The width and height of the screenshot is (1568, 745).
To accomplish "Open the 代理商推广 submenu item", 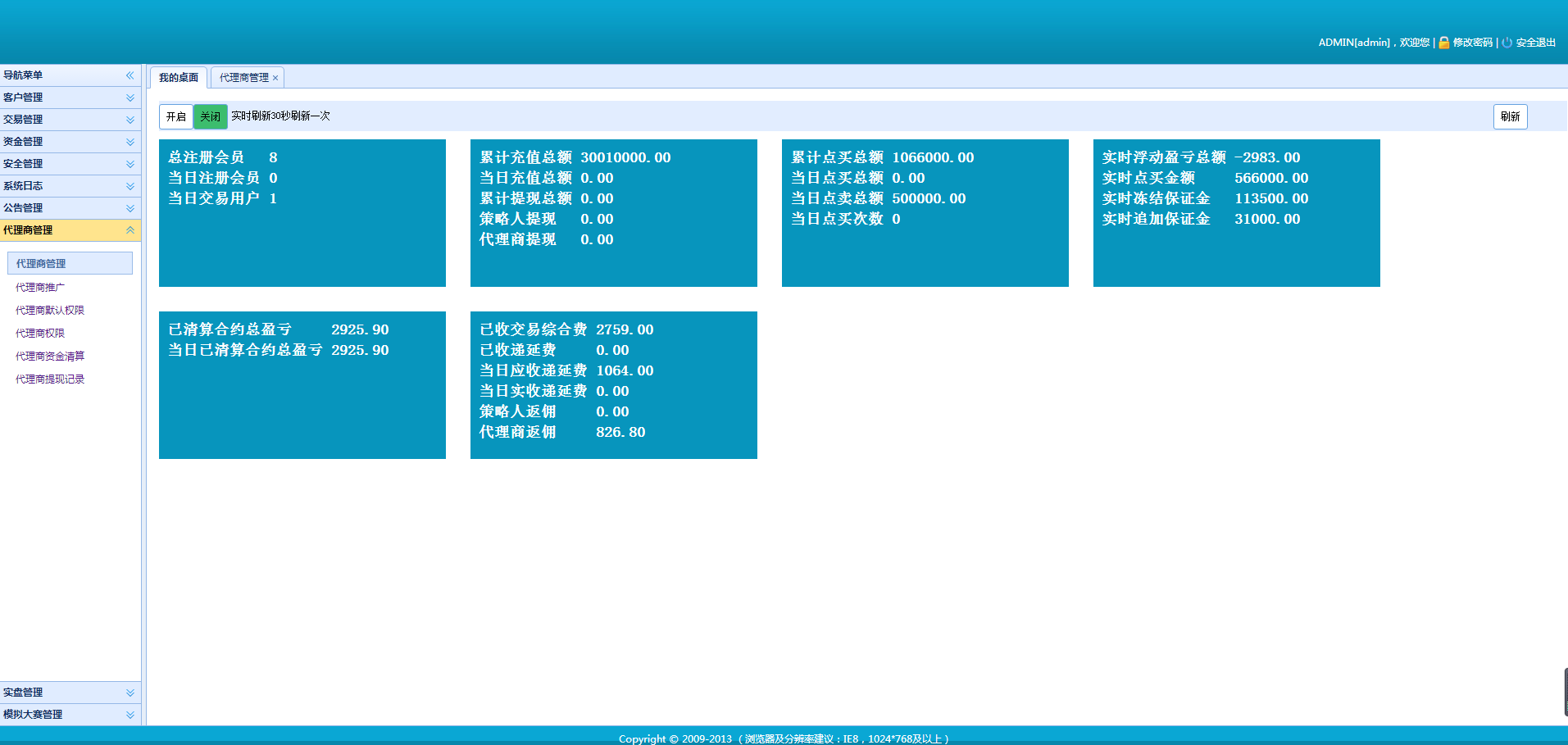I will pos(40,288).
